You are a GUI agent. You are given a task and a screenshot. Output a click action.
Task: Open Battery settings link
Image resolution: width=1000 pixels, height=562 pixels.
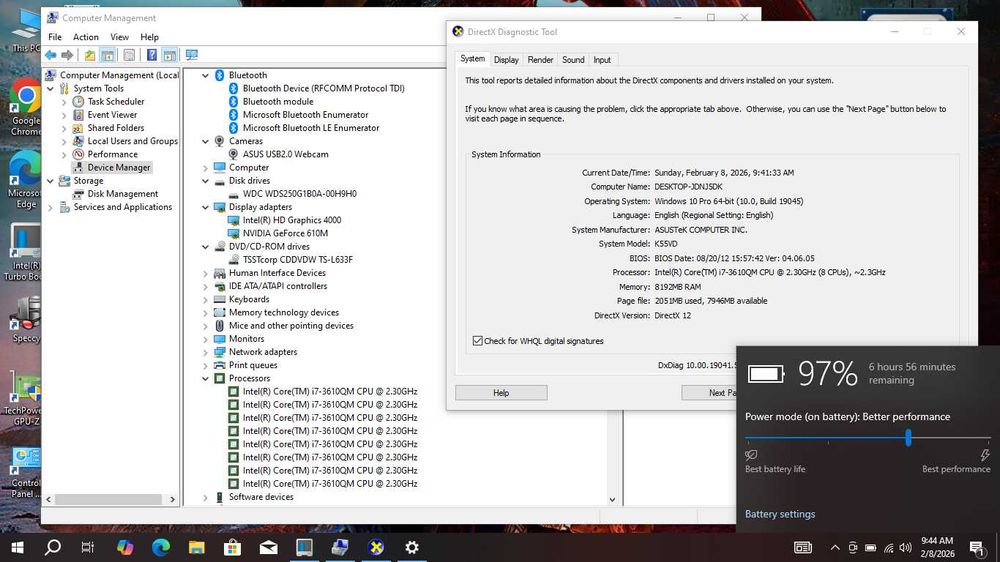tap(780, 514)
